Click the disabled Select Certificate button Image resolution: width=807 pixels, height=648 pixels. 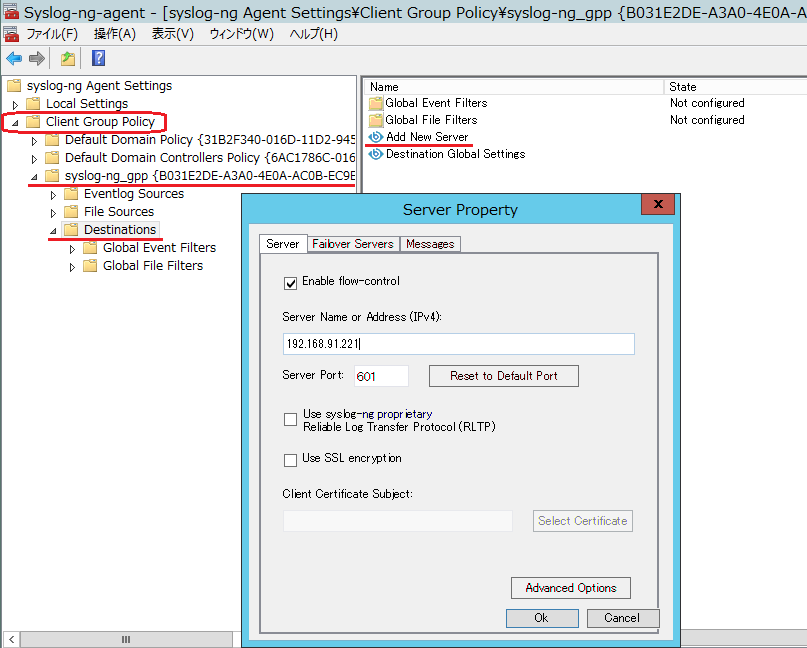pyautogui.click(x=583, y=521)
